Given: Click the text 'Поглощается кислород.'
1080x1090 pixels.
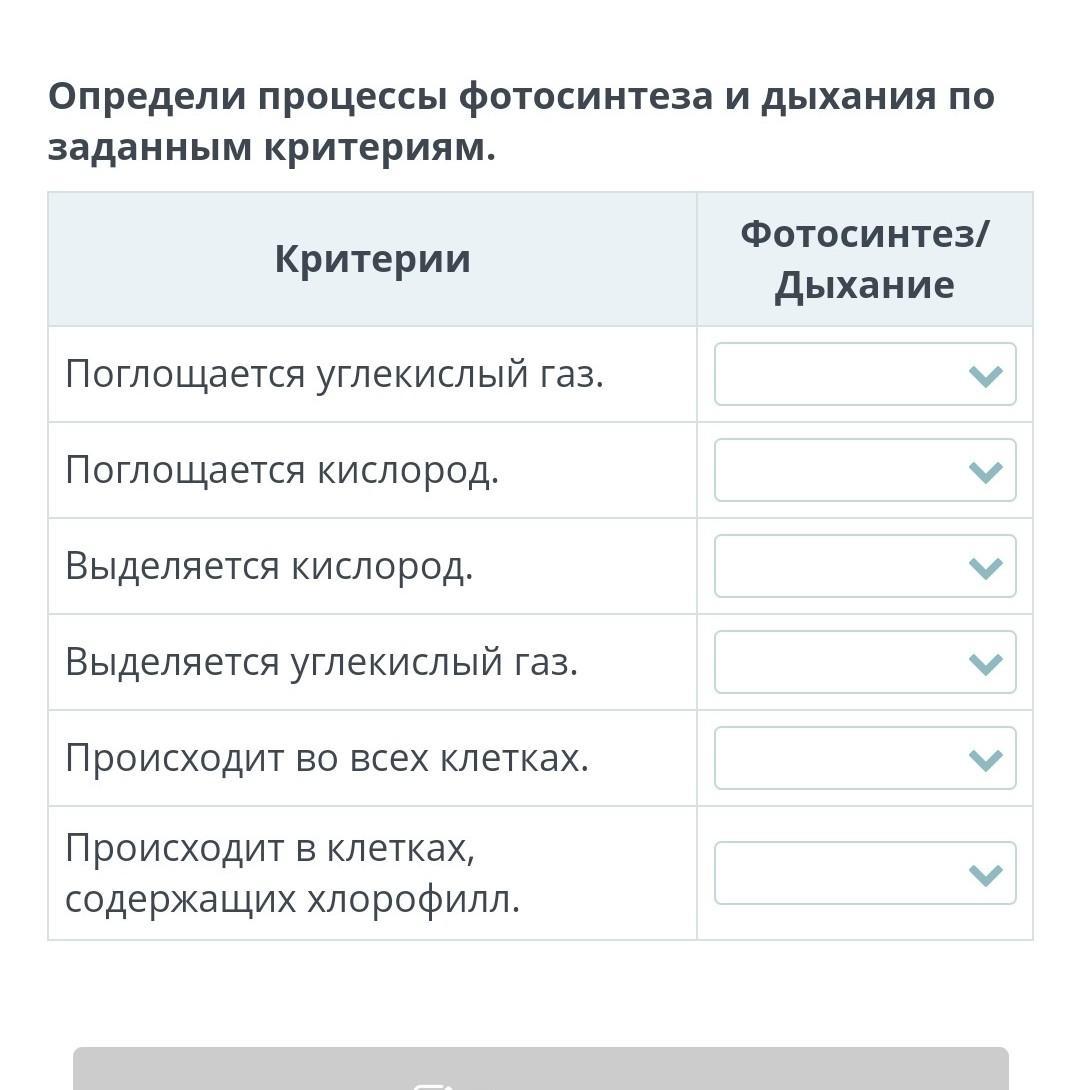Looking at the screenshot, I should [282, 470].
